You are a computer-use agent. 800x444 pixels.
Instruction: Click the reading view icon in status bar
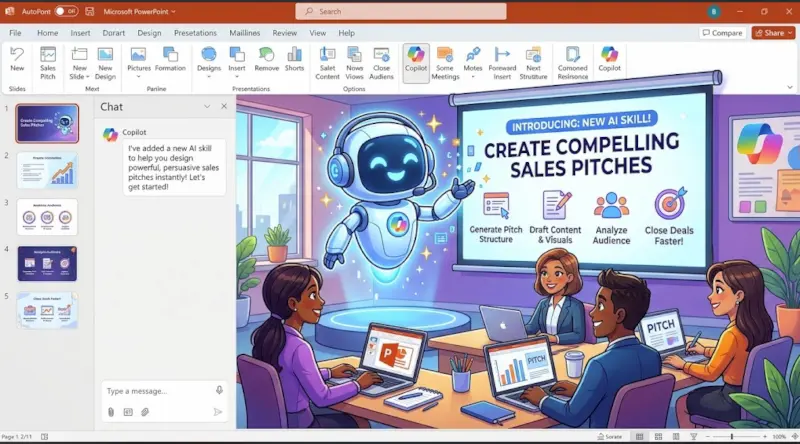676,437
